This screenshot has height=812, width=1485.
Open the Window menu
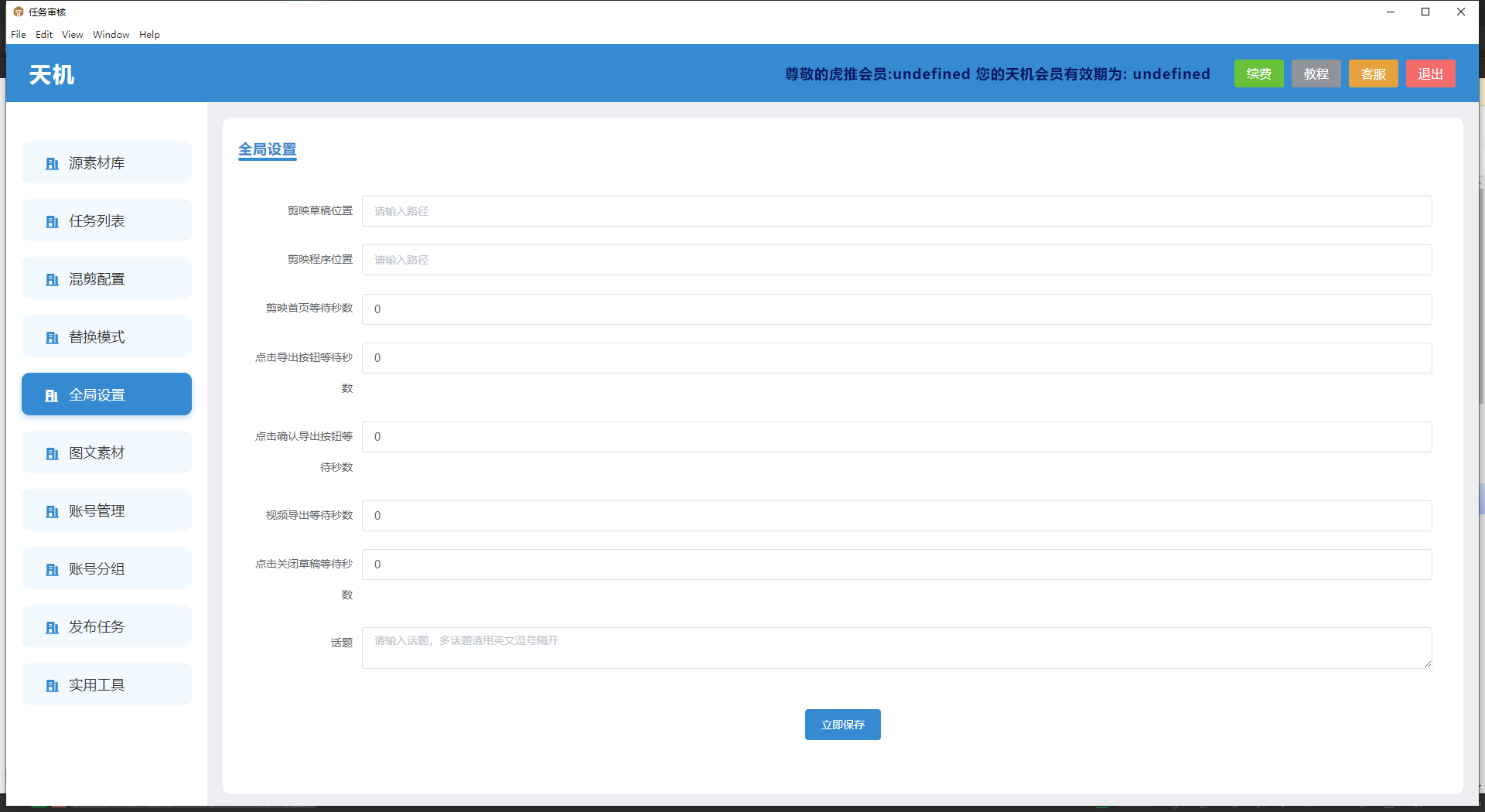click(x=111, y=35)
